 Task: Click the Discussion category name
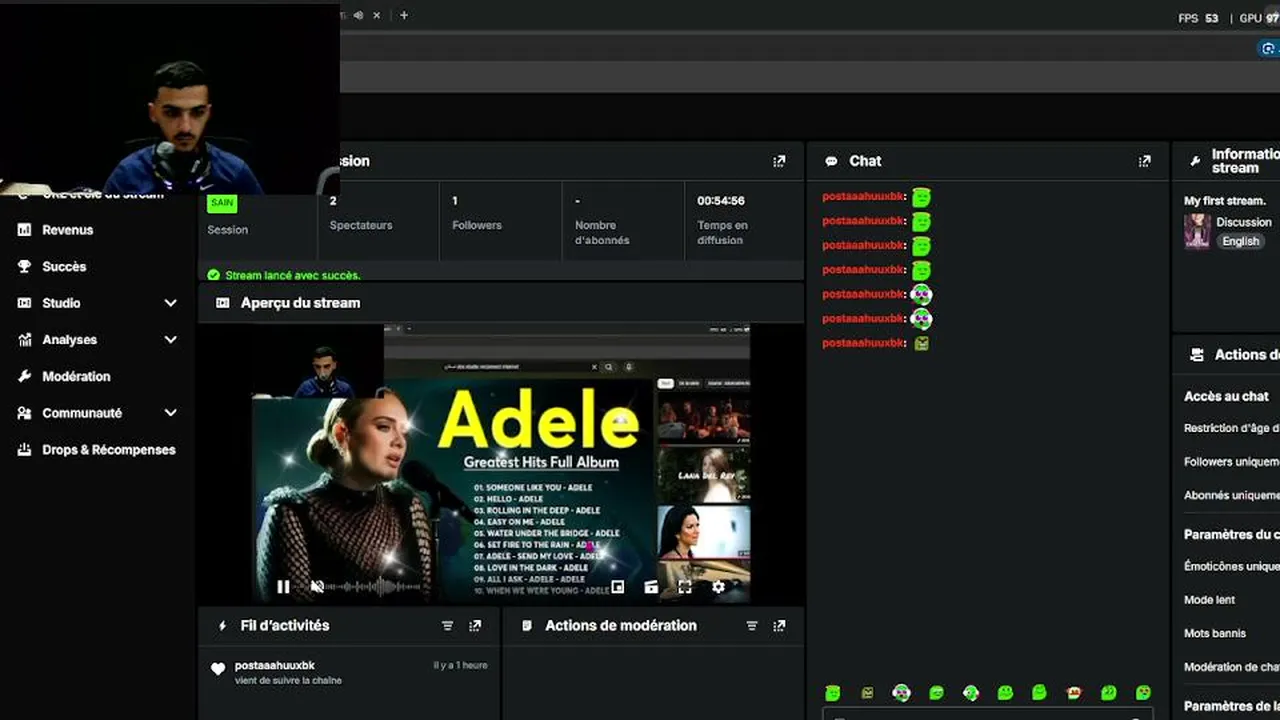coord(1244,222)
